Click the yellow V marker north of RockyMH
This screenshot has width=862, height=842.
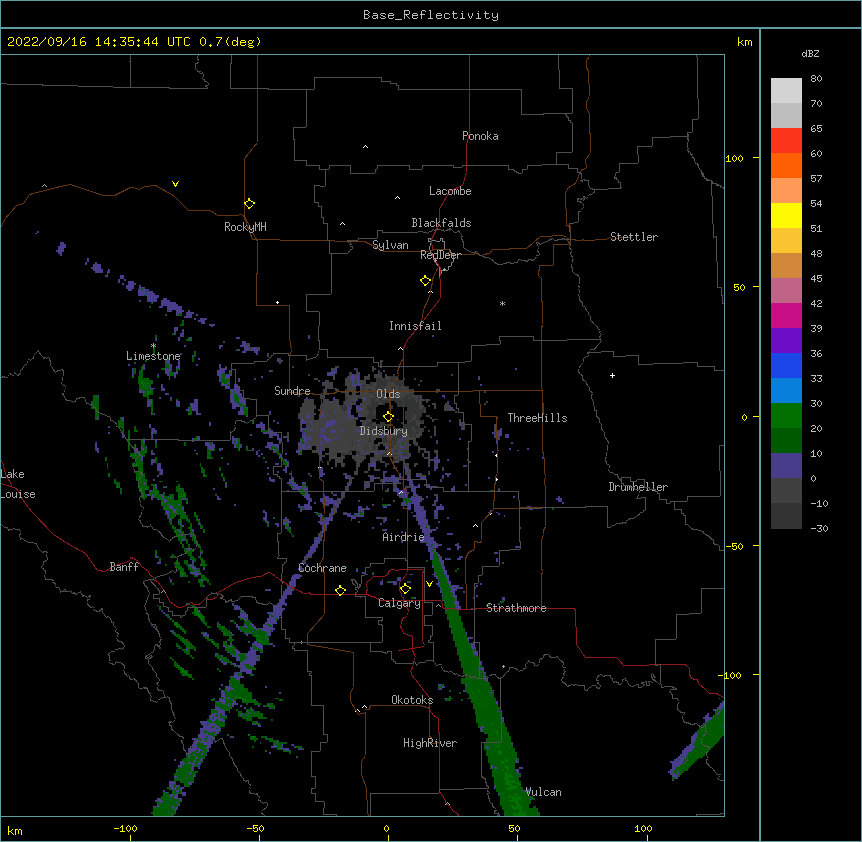175,184
